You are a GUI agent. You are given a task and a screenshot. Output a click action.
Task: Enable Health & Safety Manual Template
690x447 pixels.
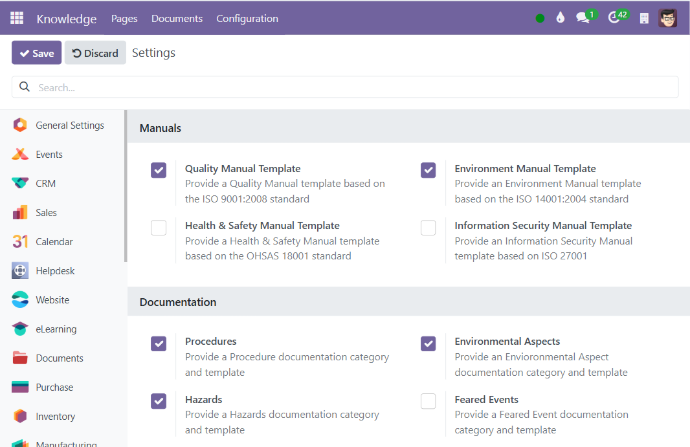click(159, 228)
